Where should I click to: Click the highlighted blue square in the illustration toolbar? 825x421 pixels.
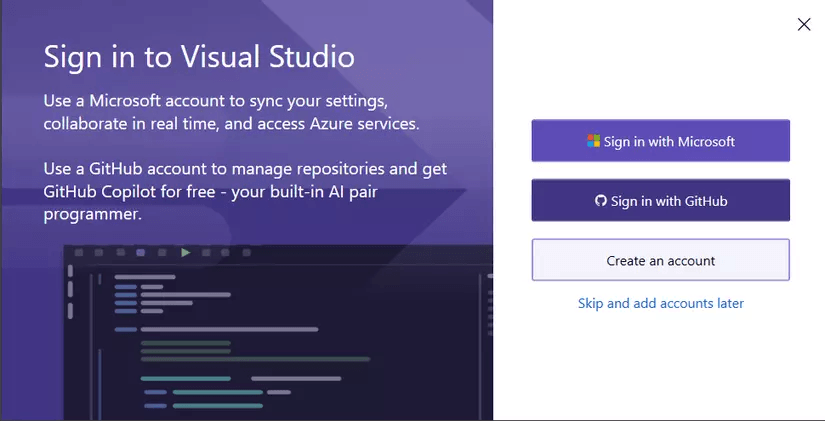click(140, 253)
